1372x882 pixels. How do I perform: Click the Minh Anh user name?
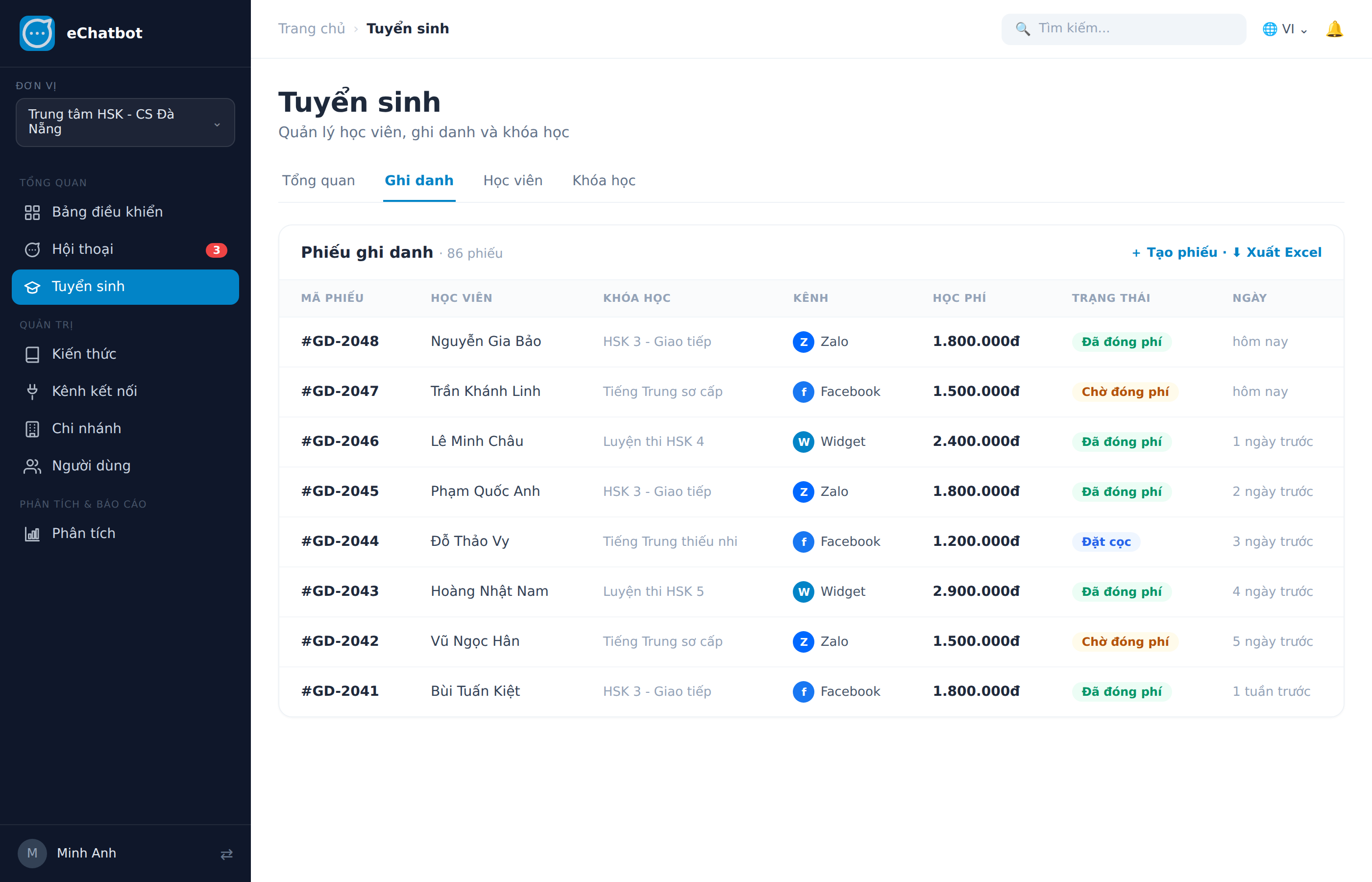click(86, 854)
